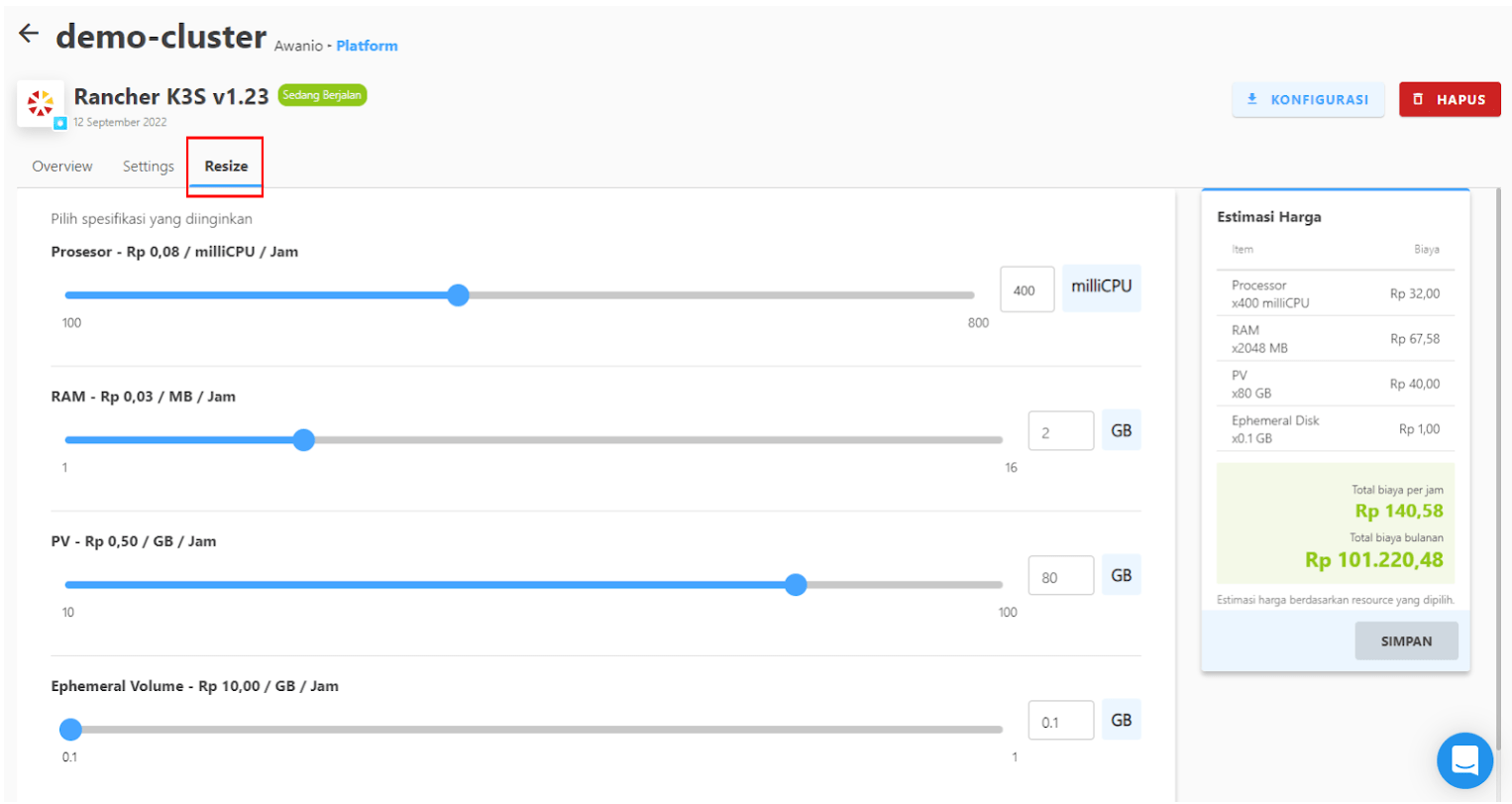1512x804 pixels.
Task: Click the trash icon on Hapus
Action: 1418,99
